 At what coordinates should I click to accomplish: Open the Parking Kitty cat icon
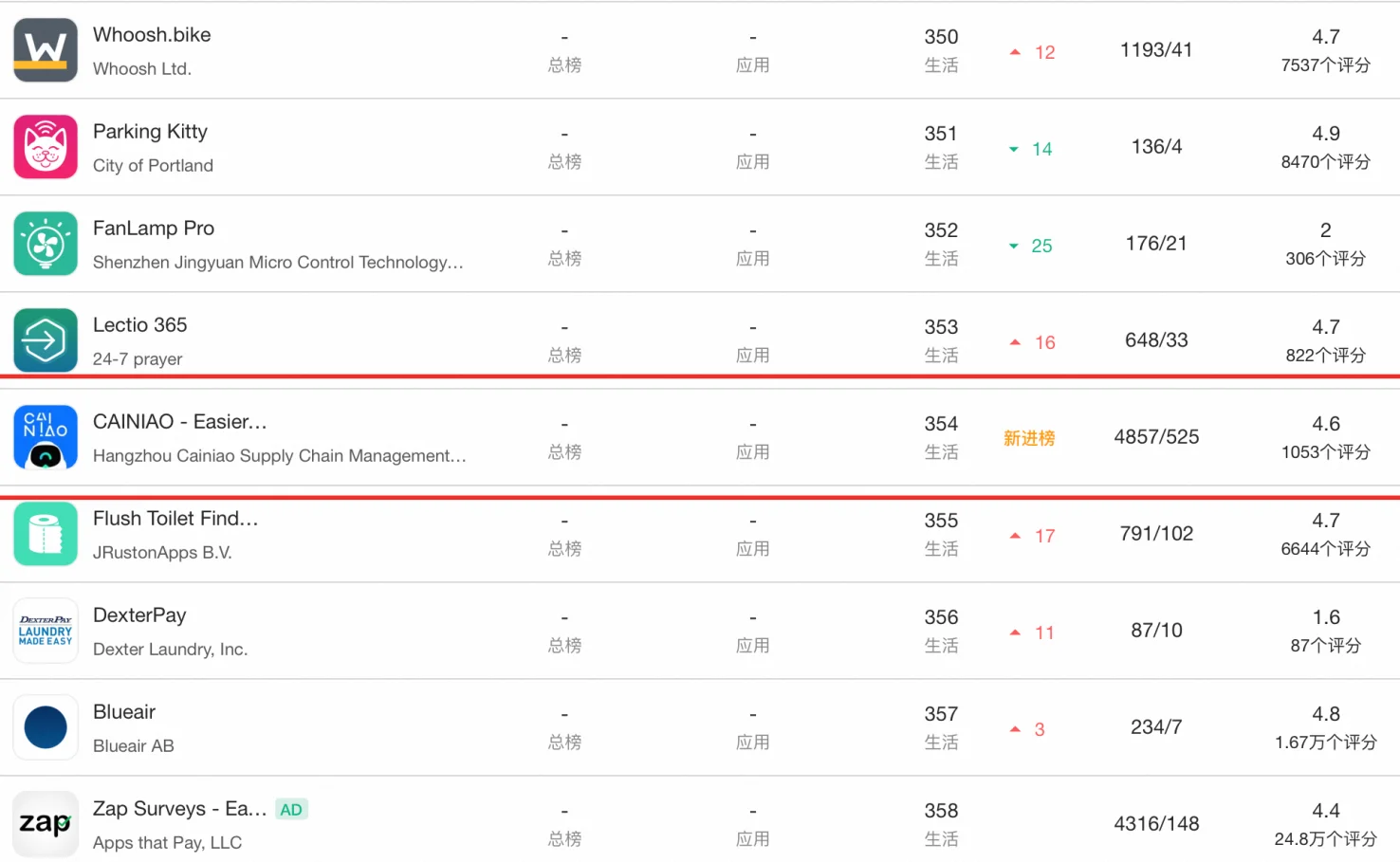[x=46, y=147]
